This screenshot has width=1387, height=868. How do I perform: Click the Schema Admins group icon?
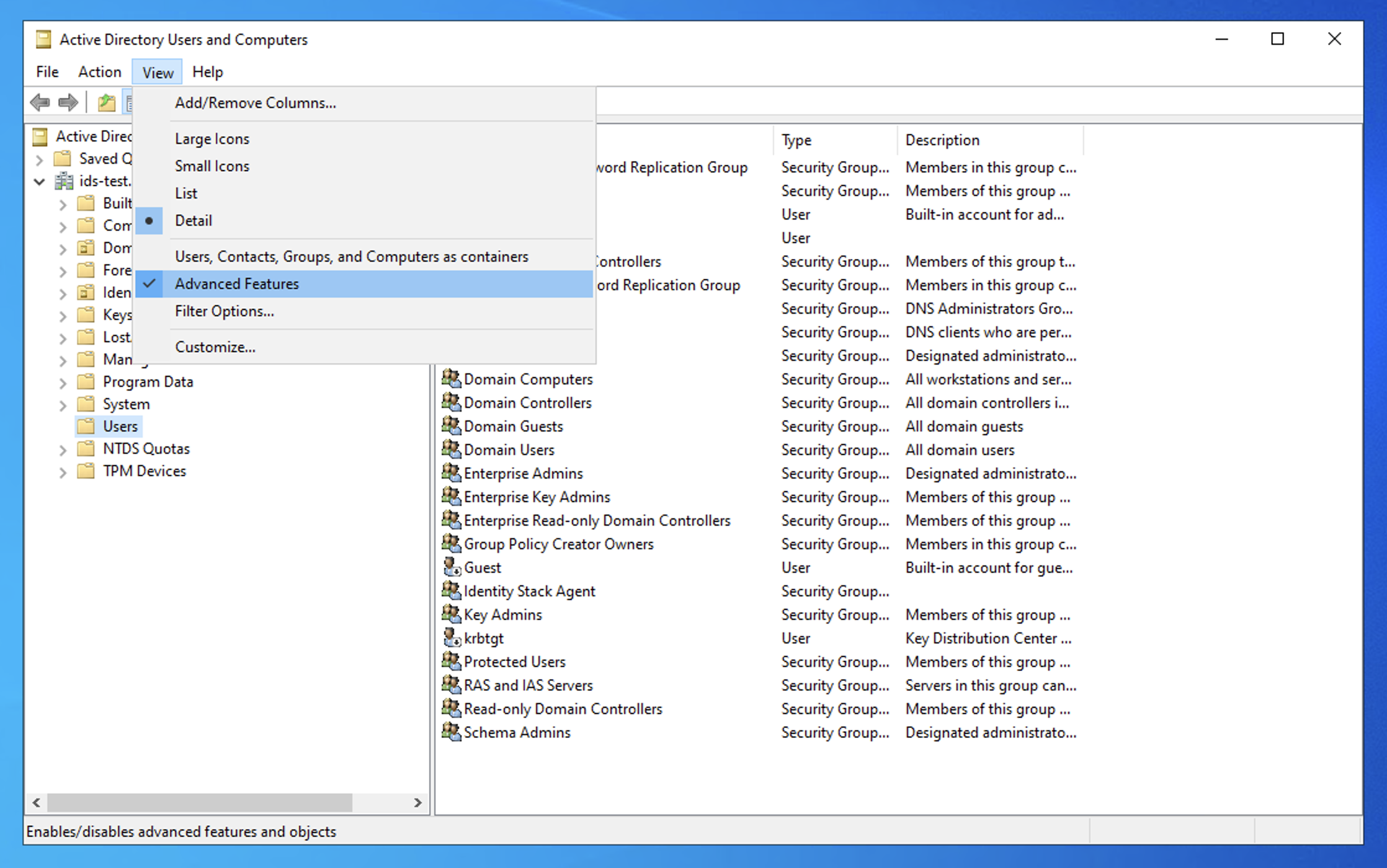point(451,732)
